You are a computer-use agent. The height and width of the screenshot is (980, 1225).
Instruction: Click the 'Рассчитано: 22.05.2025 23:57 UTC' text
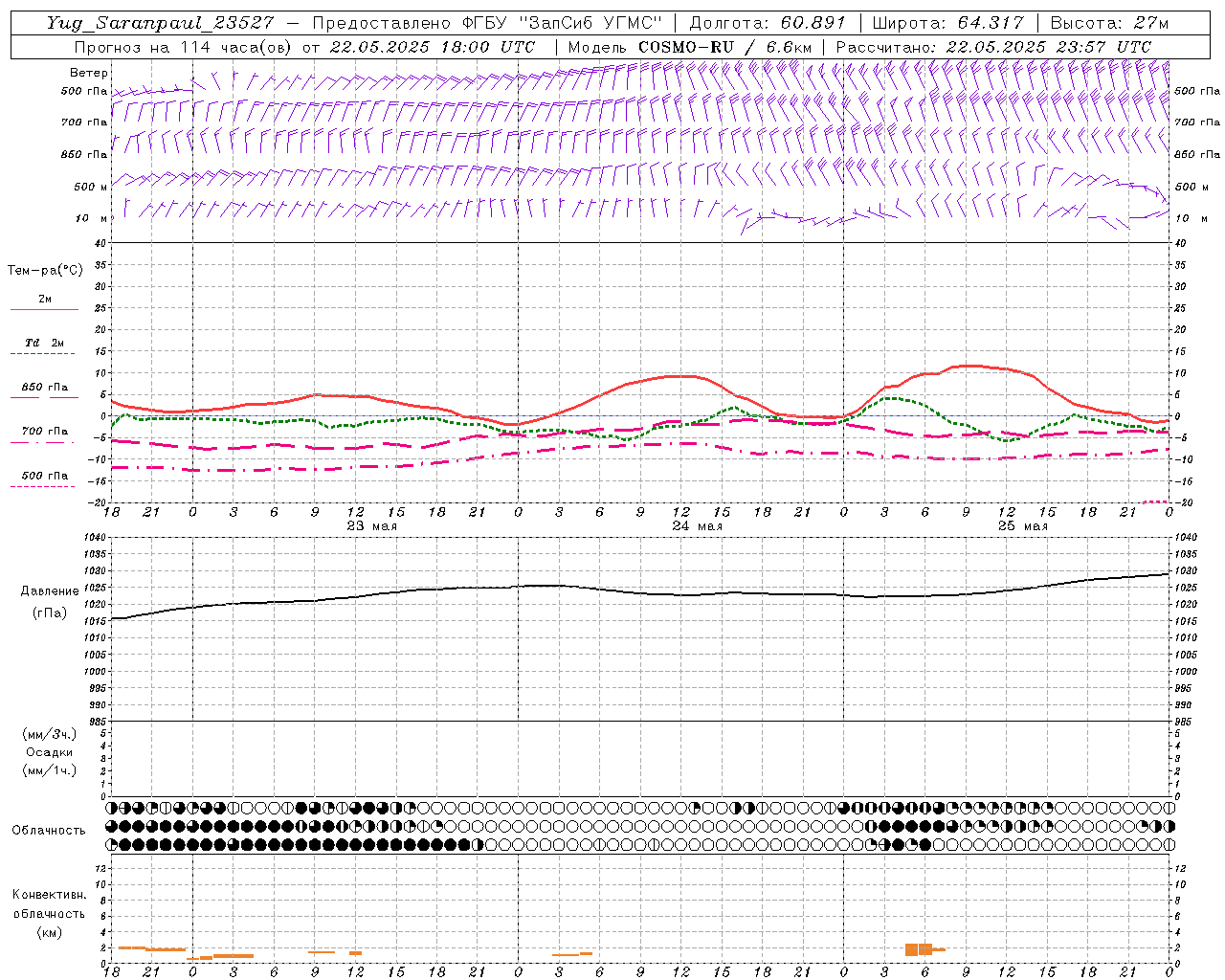(x=993, y=46)
